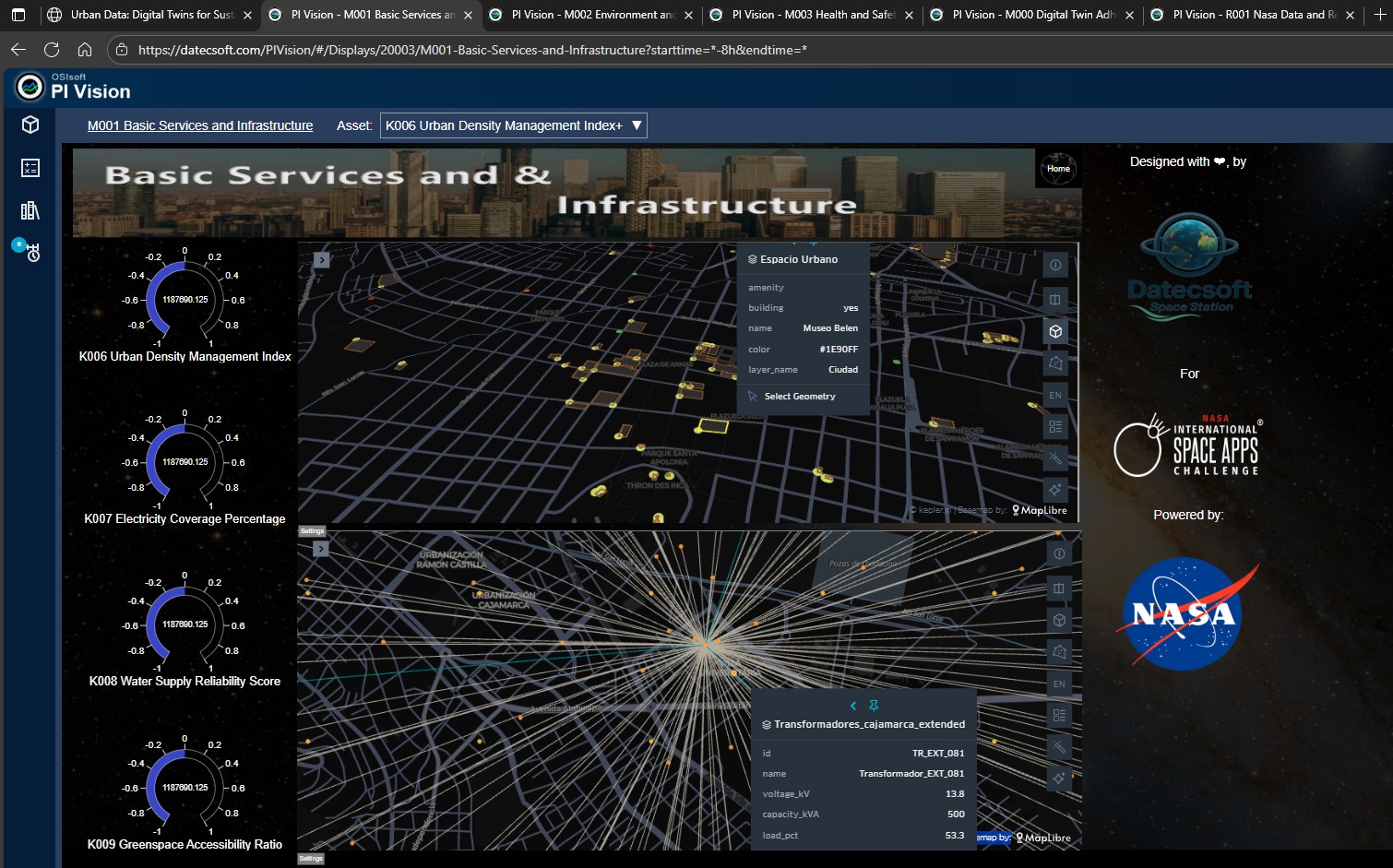The image size is (1393, 868).
Task: Click Select Geometry in Espacio Urbano popup
Action: pyautogui.click(x=799, y=397)
